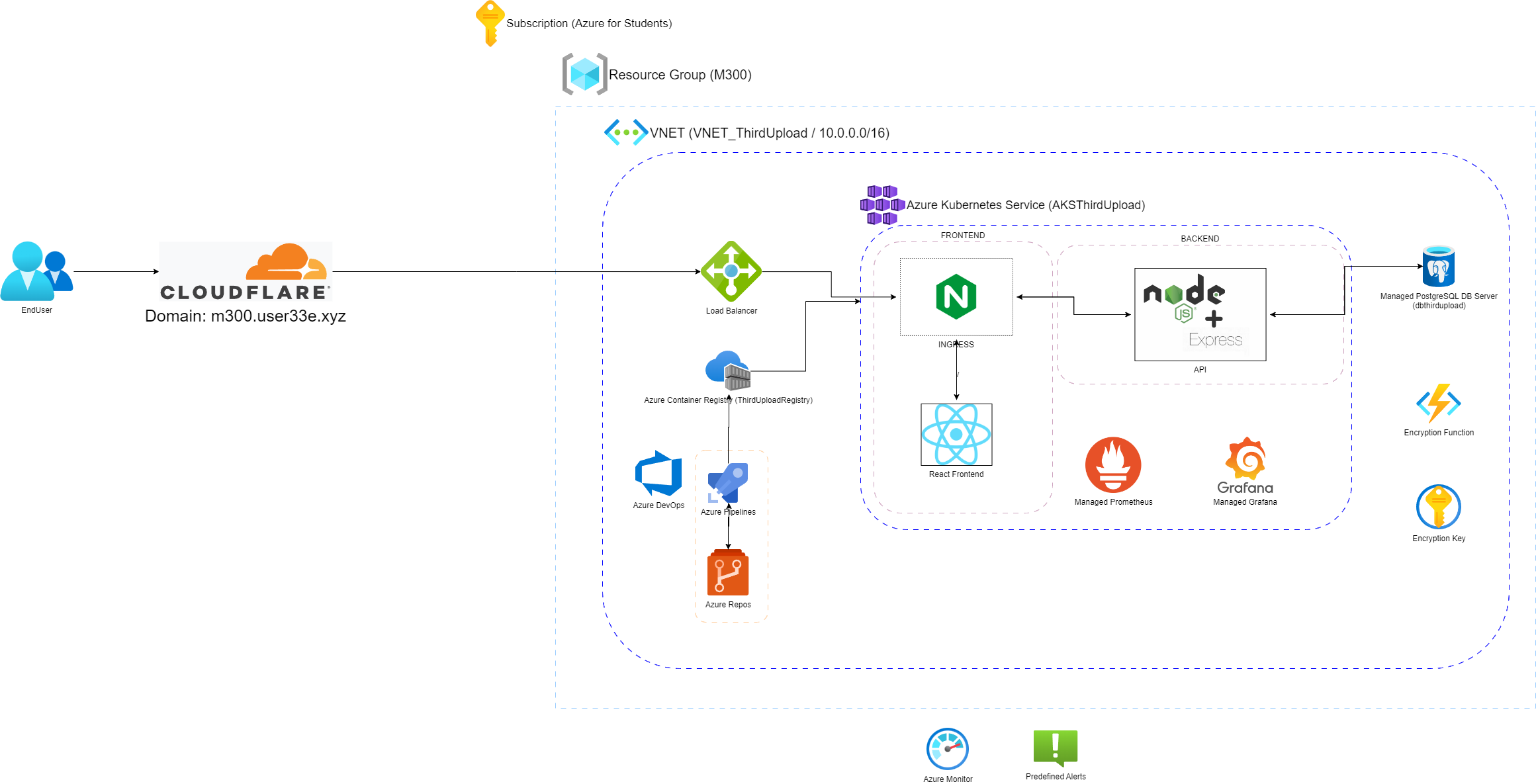This screenshot has height=784, width=1536.
Task: Select the React Frontend text label
Action: [956, 474]
